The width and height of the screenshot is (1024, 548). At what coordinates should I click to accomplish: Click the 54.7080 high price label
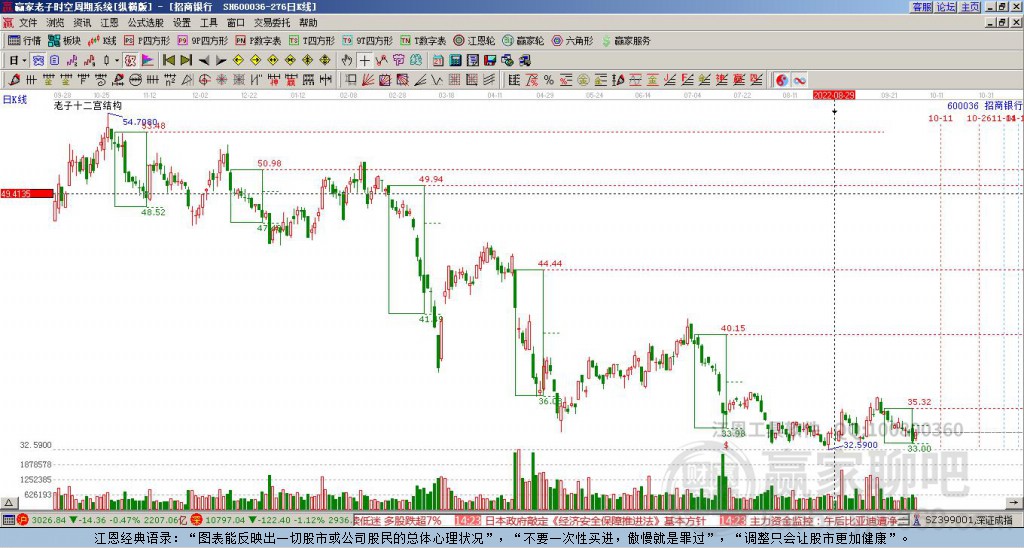140,122
